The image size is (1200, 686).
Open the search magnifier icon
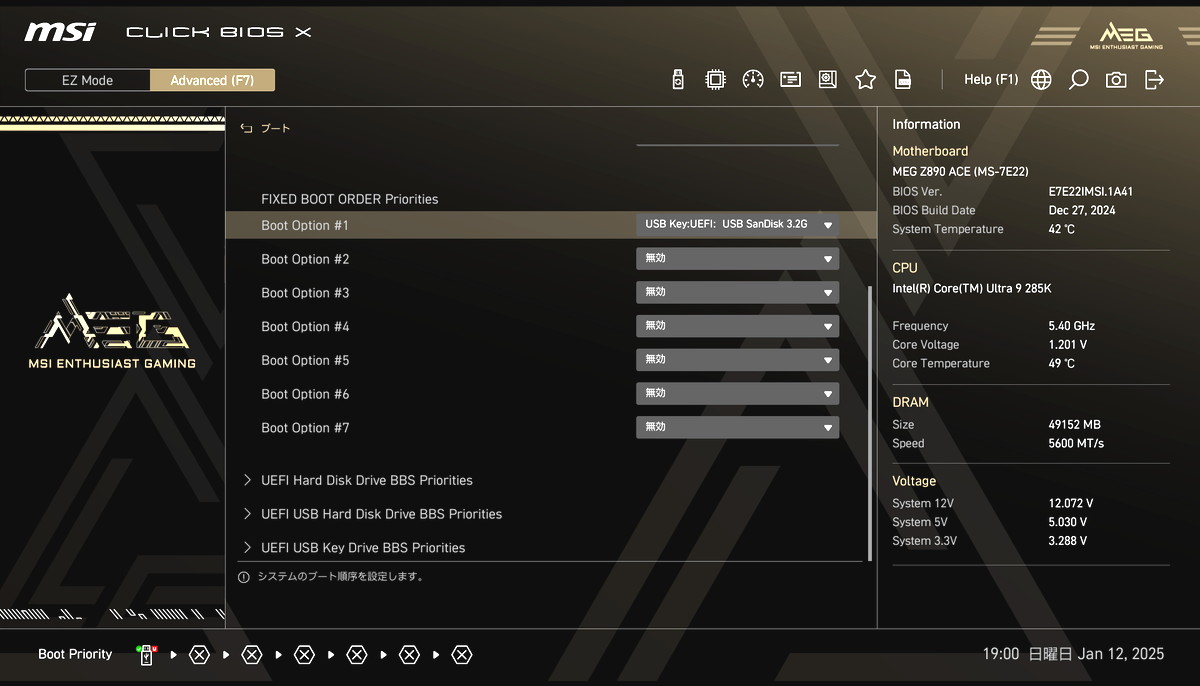click(1078, 80)
